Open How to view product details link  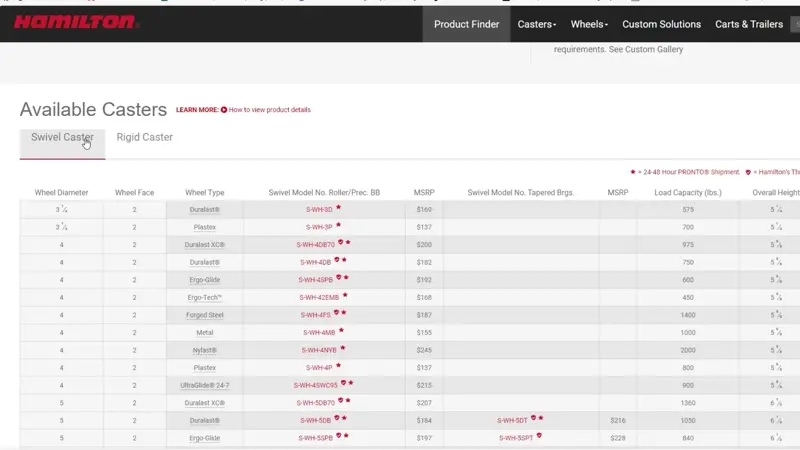coord(269,110)
